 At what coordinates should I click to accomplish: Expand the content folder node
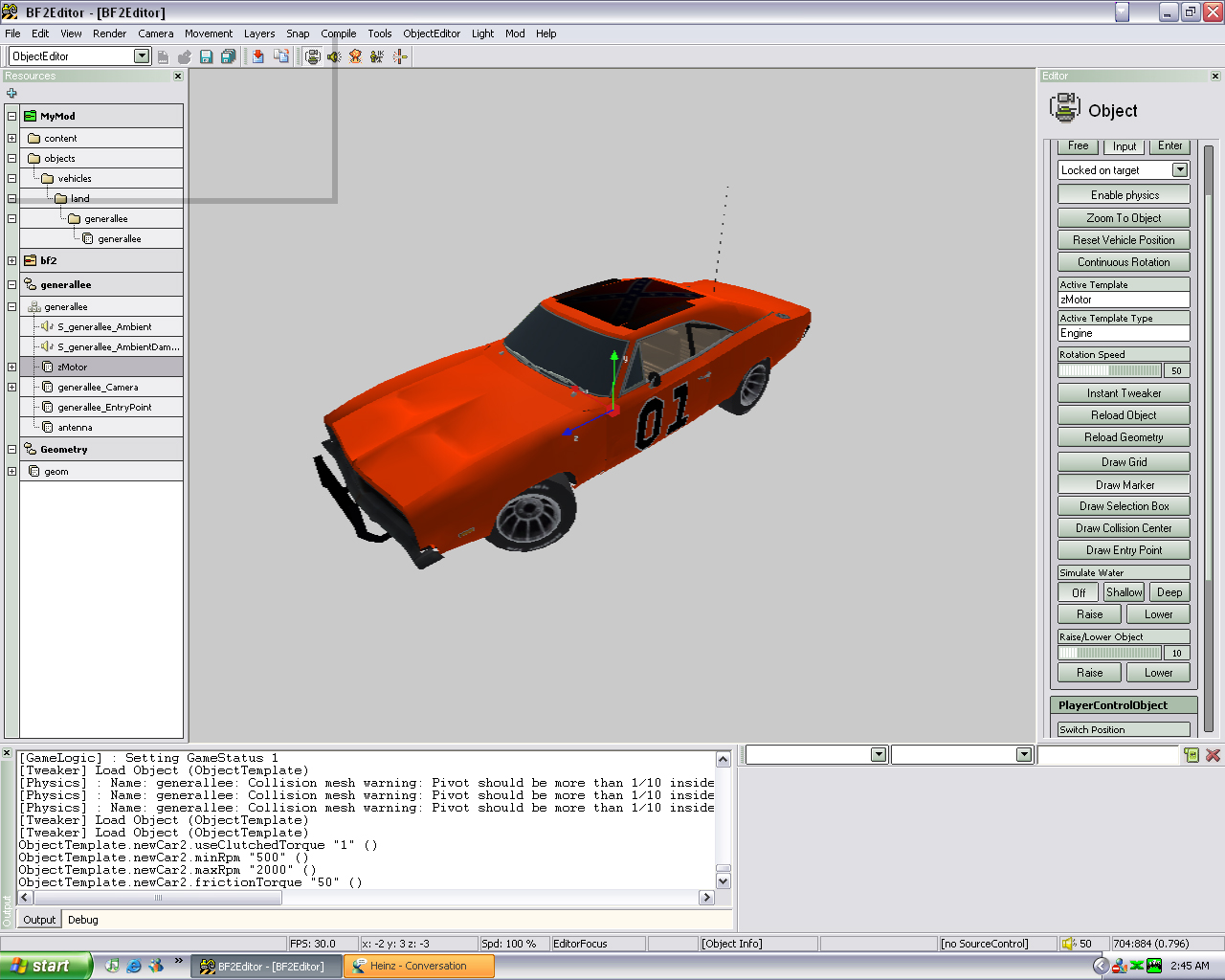11,138
